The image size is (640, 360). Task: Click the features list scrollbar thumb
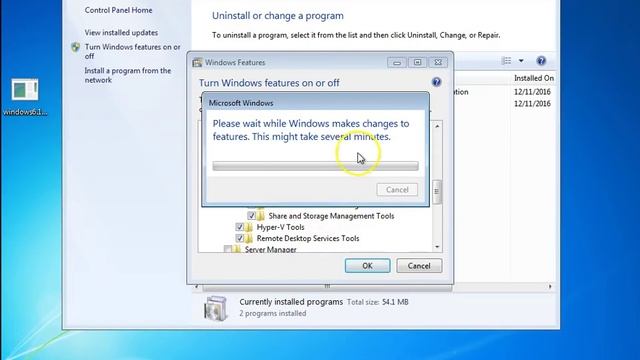(437, 191)
